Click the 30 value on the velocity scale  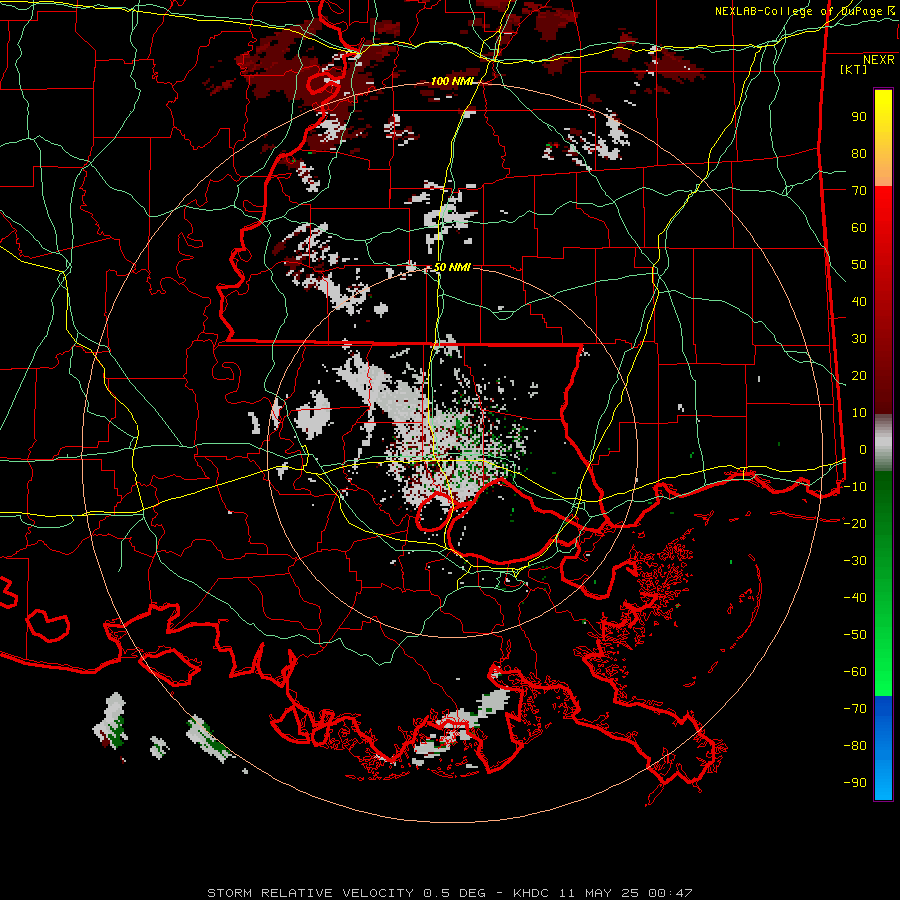(x=859, y=339)
